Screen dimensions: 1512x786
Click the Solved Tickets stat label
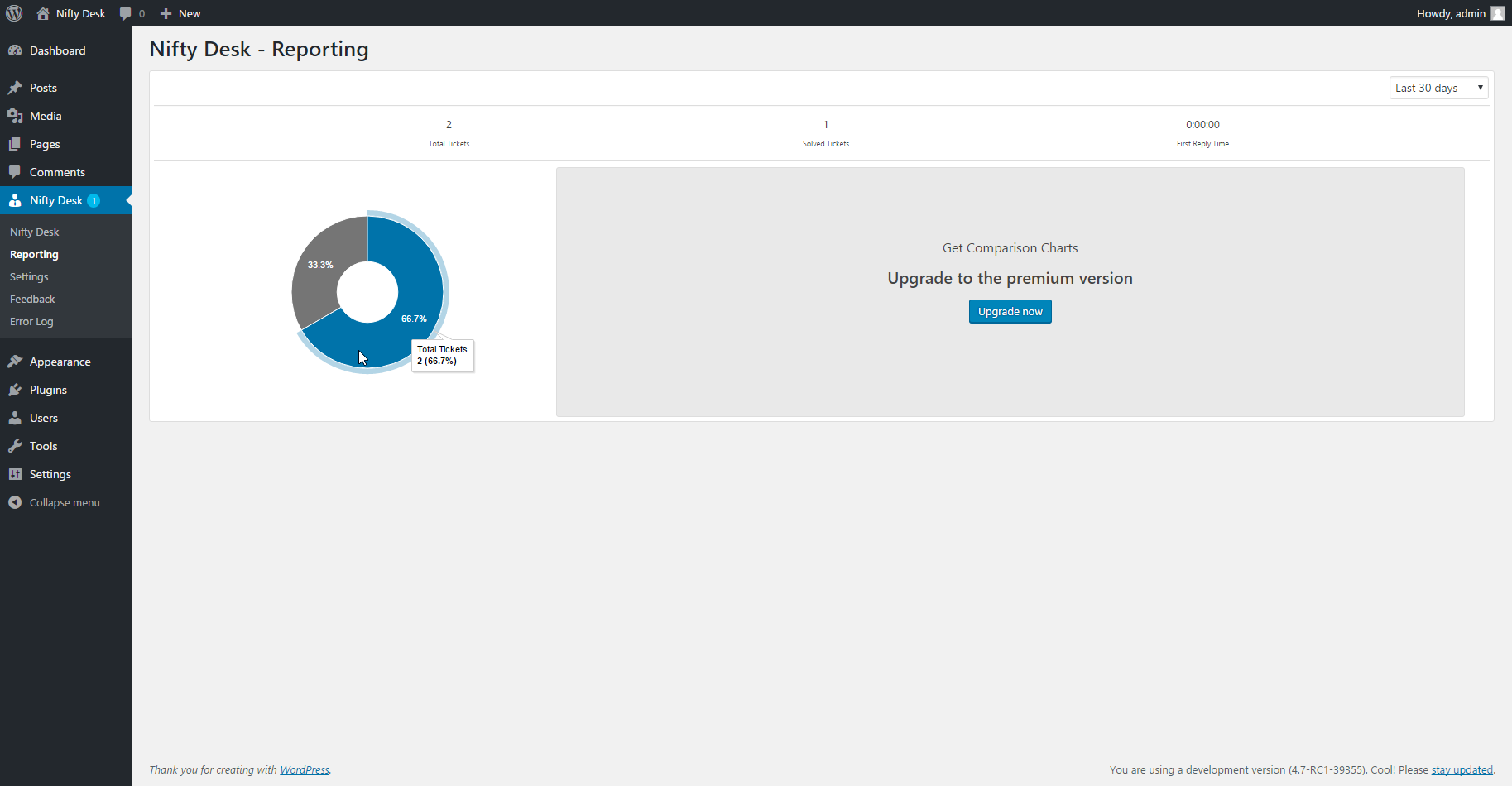(825, 144)
